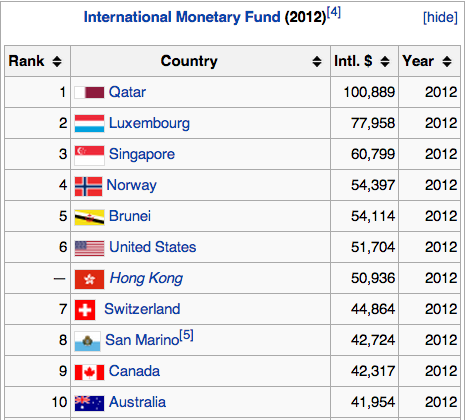
Task: Click the Switzerland flag icon
Action: tap(85, 310)
